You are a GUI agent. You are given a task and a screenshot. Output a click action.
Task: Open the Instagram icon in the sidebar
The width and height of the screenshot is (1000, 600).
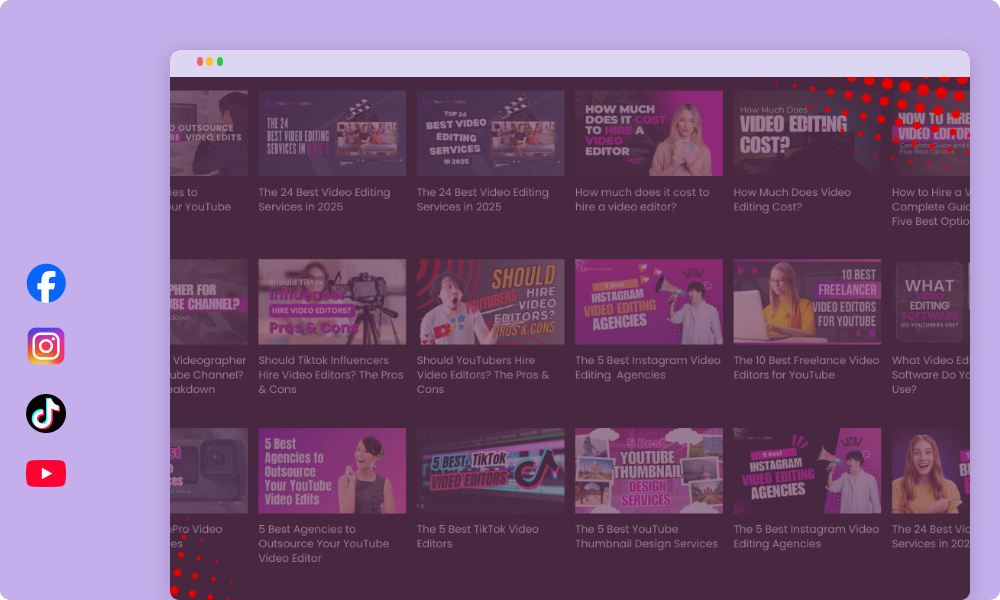click(x=46, y=348)
